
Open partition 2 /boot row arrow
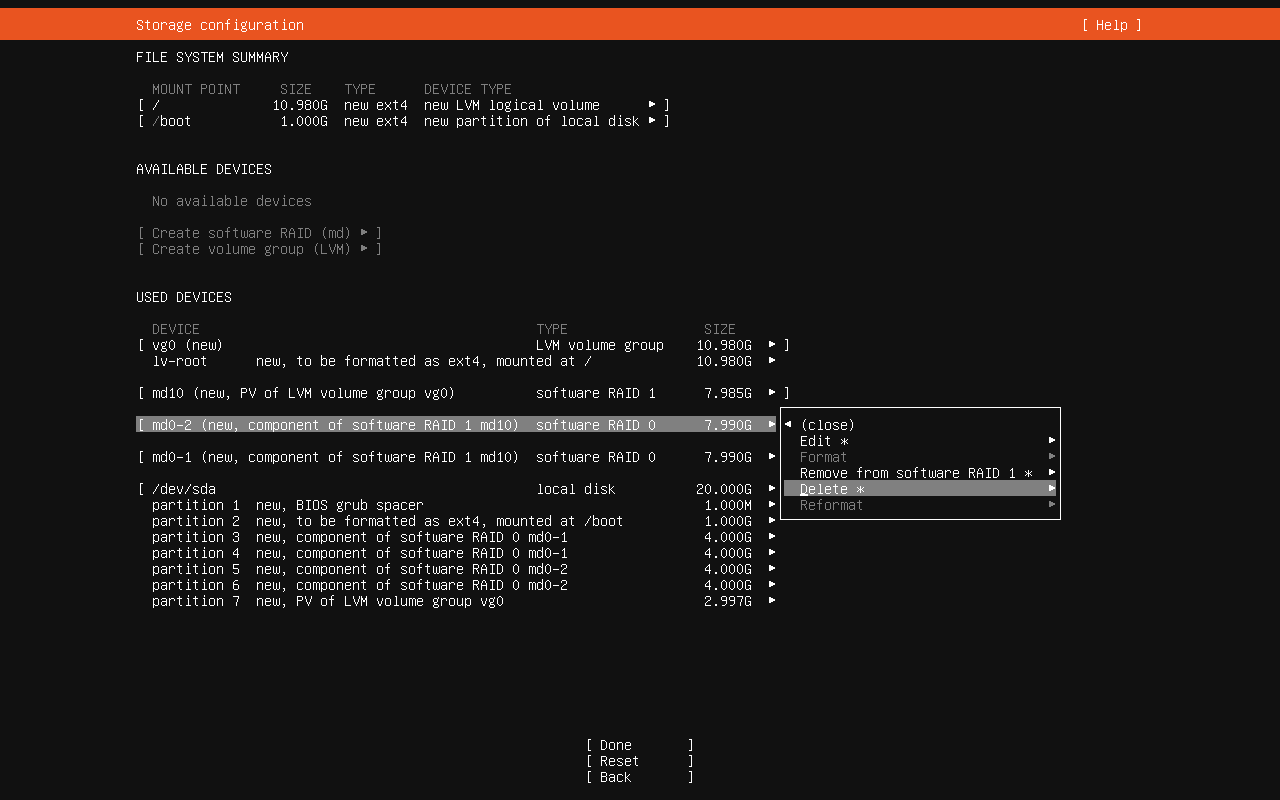(772, 521)
